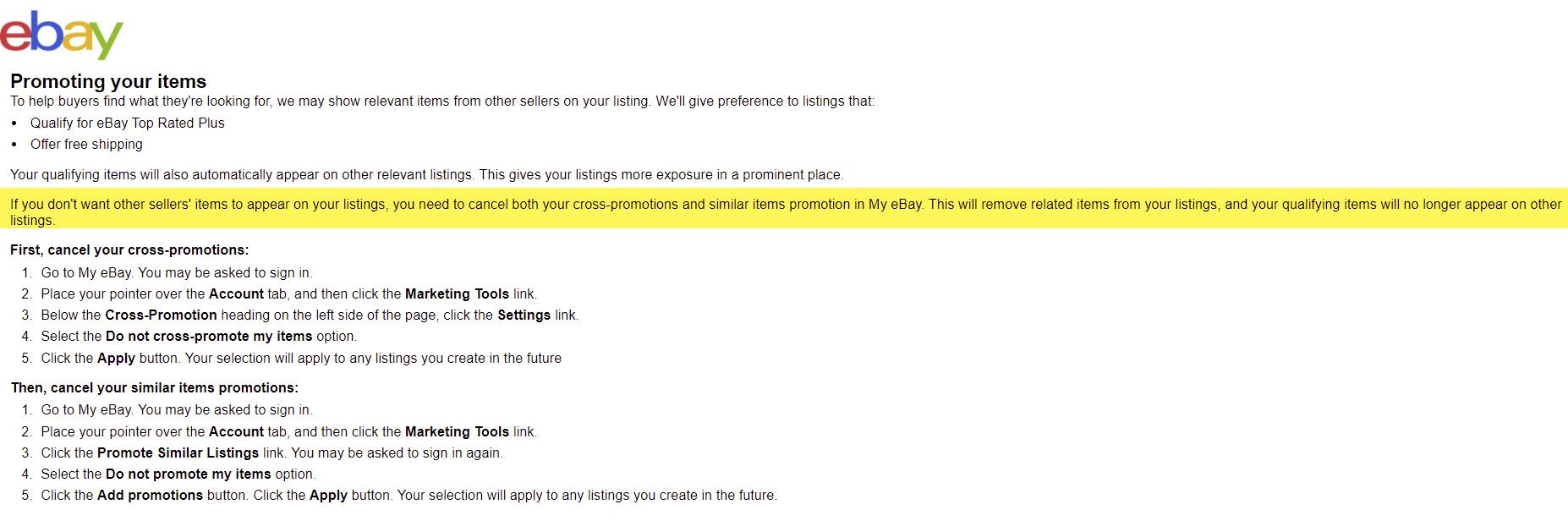The height and width of the screenshot is (532, 1568).
Task: Click the 'Promoting your items' heading
Action: point(108,81)
